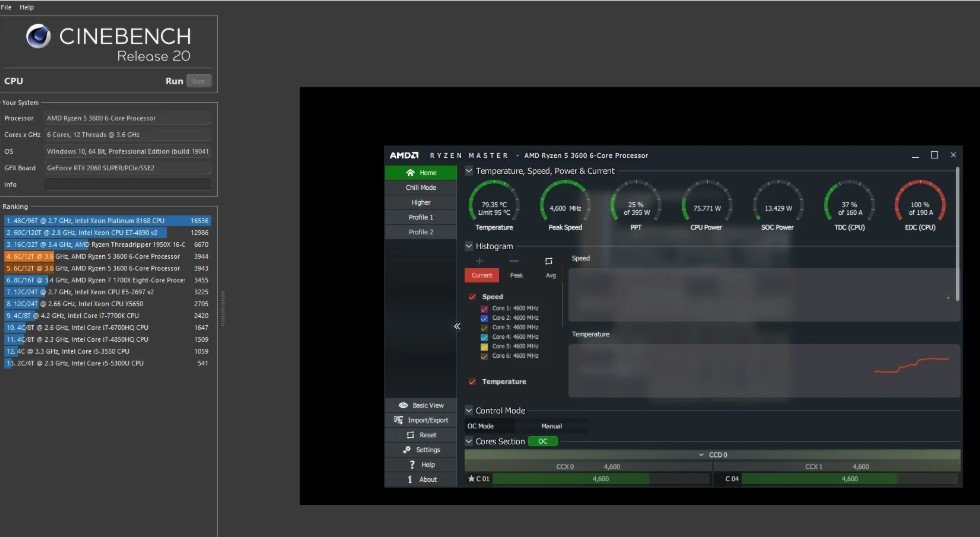This screenshot has height=537, width=980.
Task: Click the histogram plus zoom icon
Action: (x=480, y=261)
